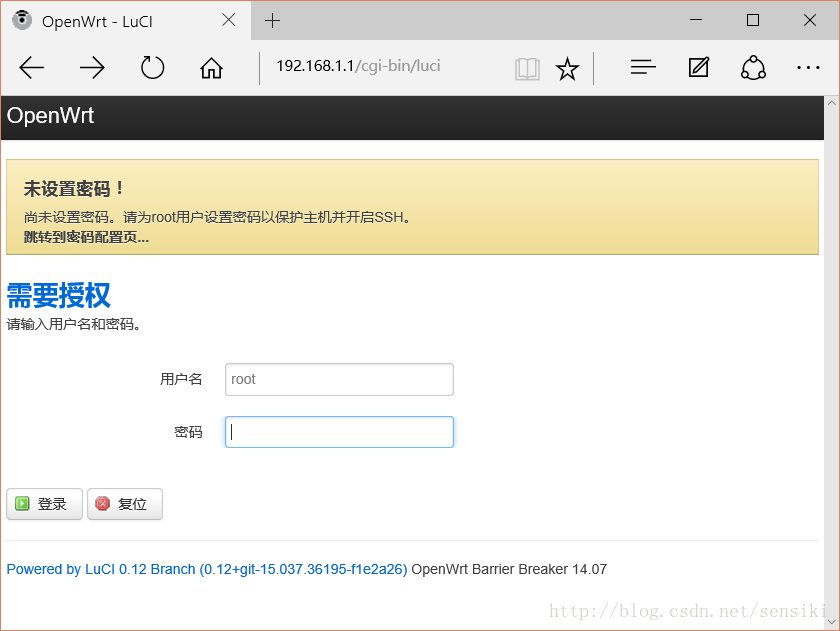Screen dimensions: 840x631
Task: Select the OpenWrt - LuCI browser tab
Action: click(125, 20)
